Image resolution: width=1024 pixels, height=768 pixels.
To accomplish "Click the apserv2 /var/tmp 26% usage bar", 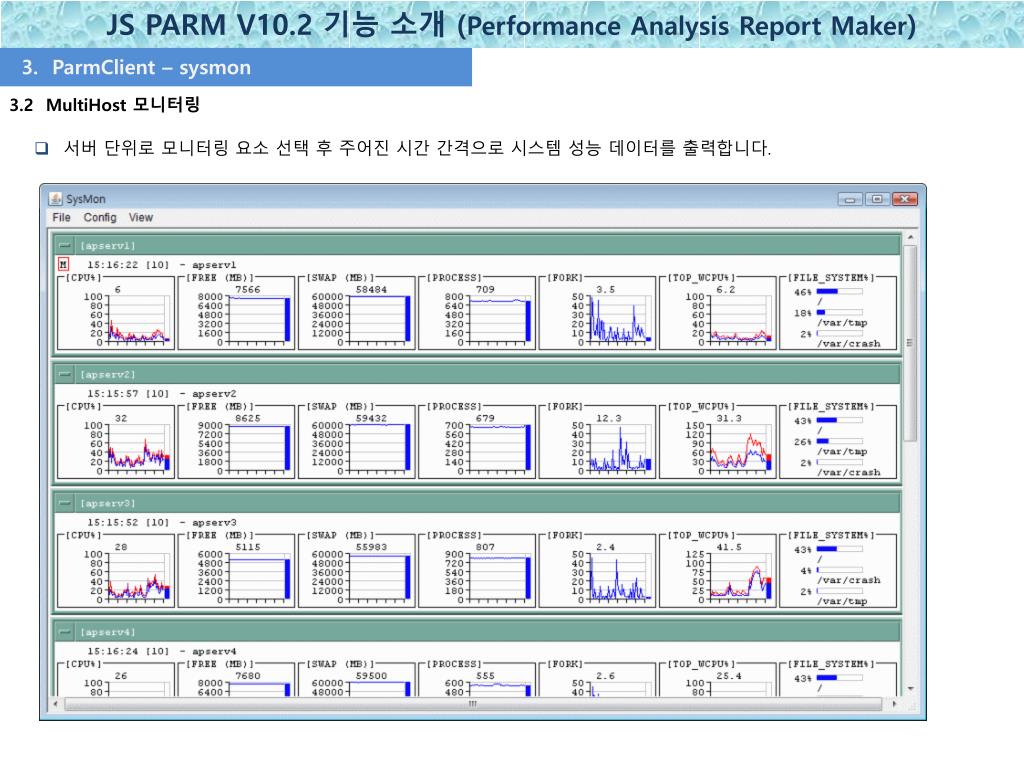I will coord(839,441).
